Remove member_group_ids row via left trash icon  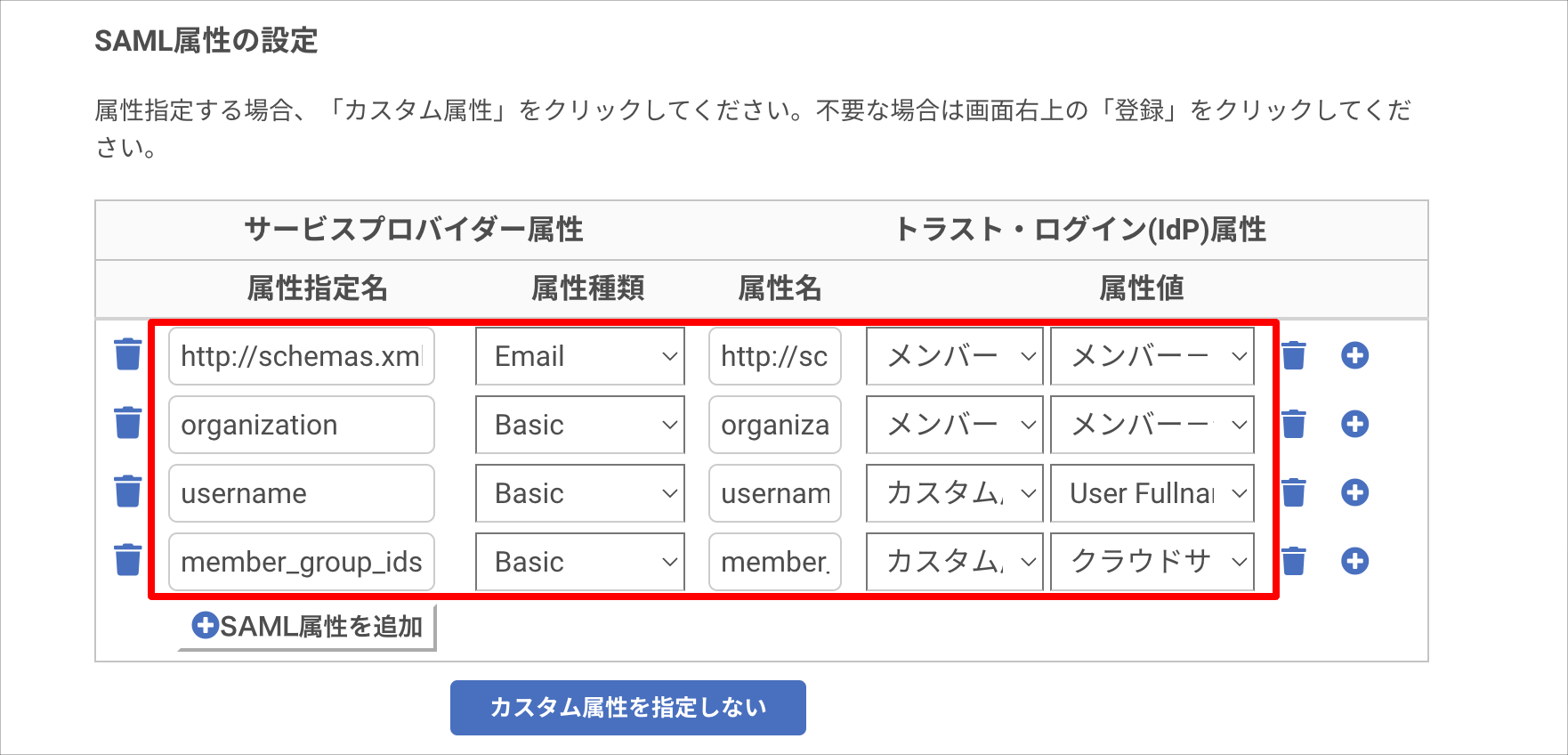click(x=127, y=560)
